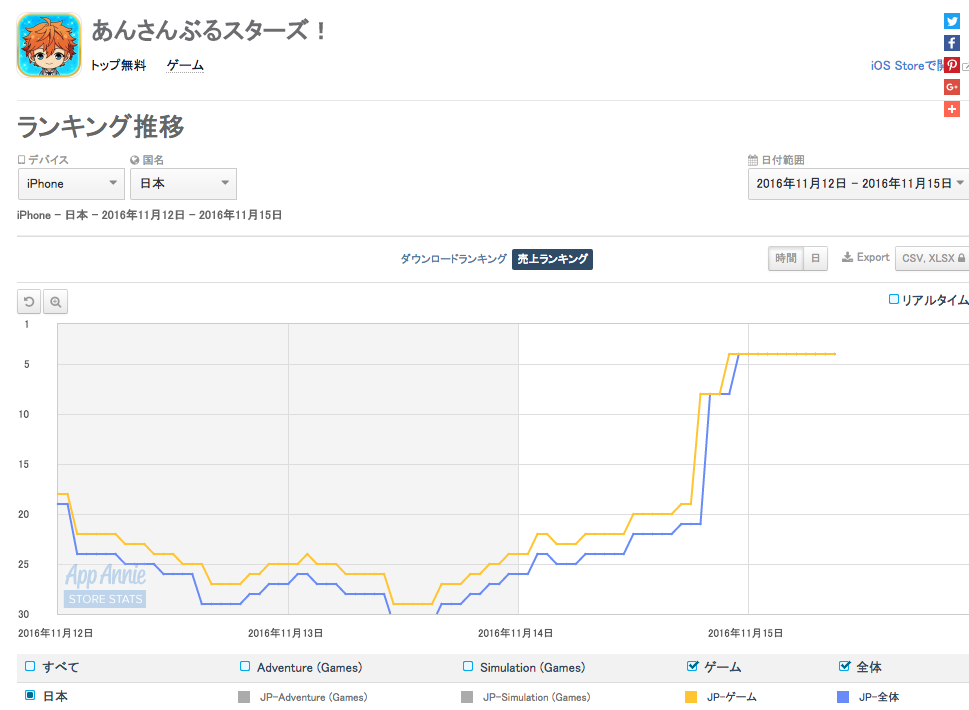Viewport: 969px width, 710px height.
Task: Switch to ダウンロードランキング tab
Action: click(454, 259)
